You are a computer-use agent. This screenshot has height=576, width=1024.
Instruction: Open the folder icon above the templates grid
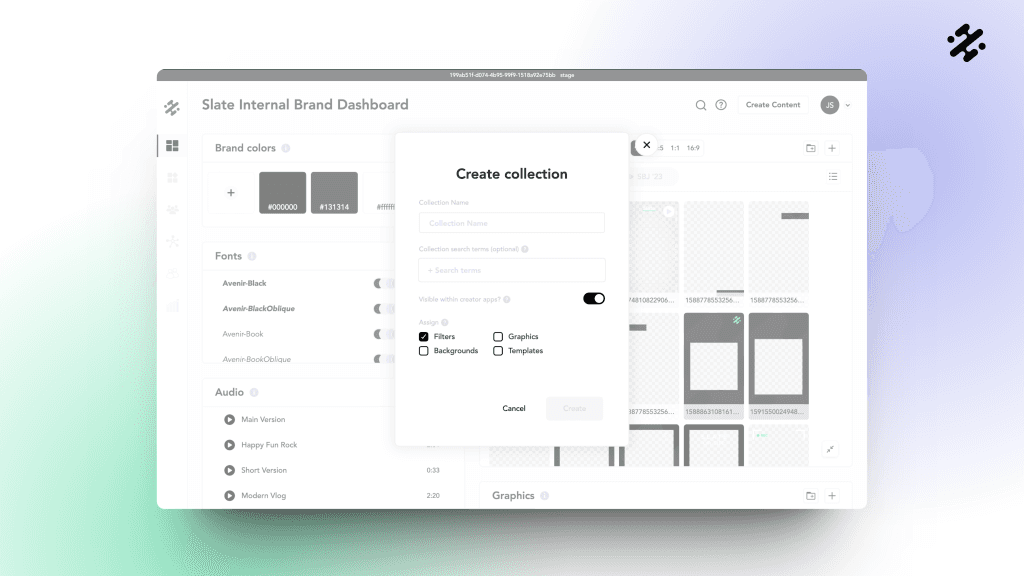point(811,147)
